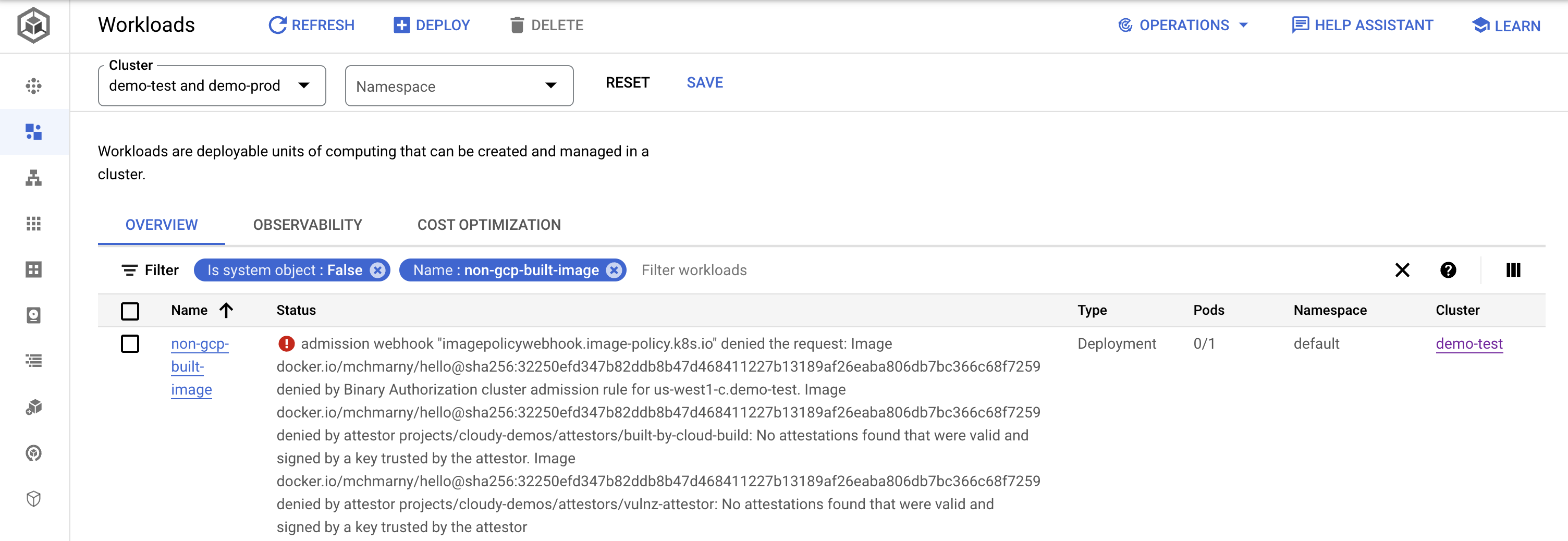Switch to the Cost Optimization tab
The image size is (1568, 541).
(x=489, y=225)
